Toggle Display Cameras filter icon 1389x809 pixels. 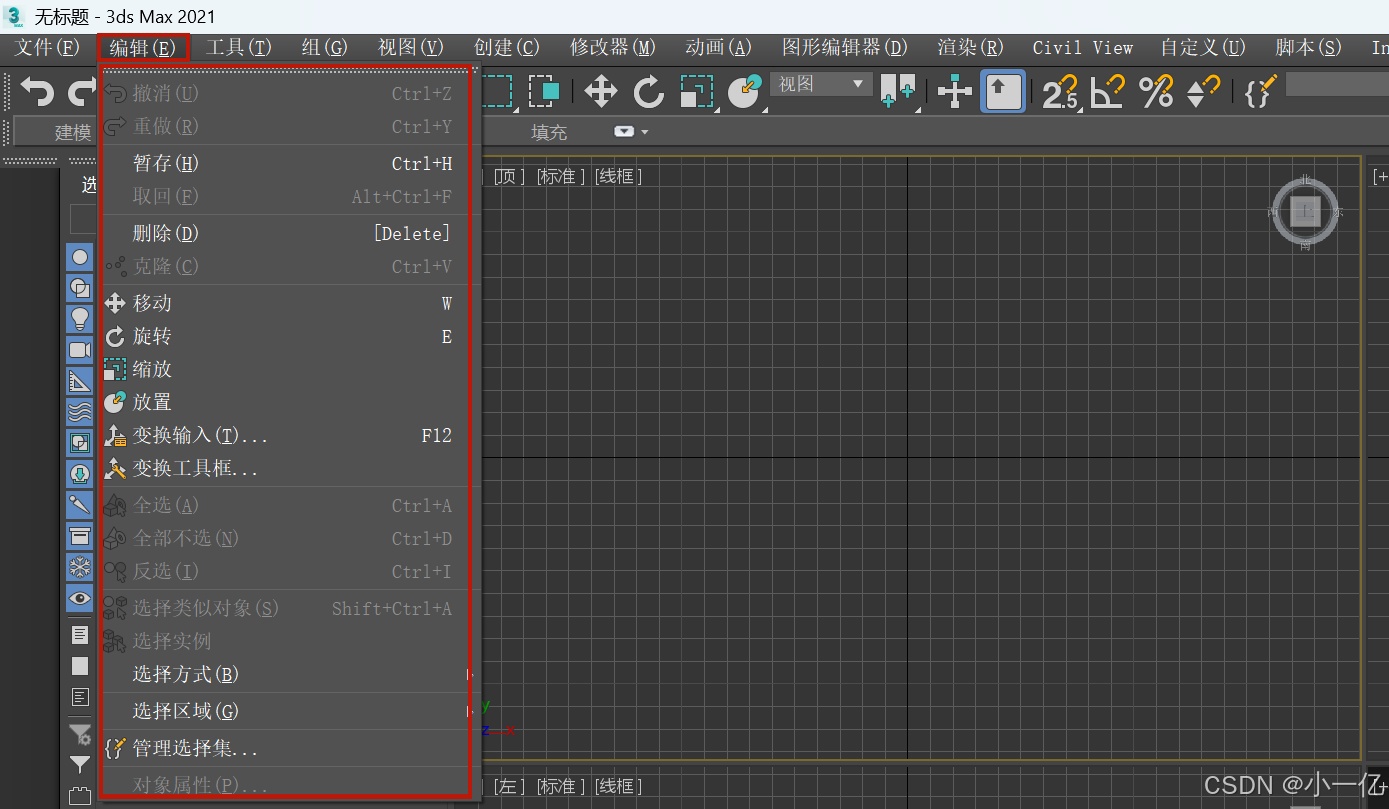(80, 349)
